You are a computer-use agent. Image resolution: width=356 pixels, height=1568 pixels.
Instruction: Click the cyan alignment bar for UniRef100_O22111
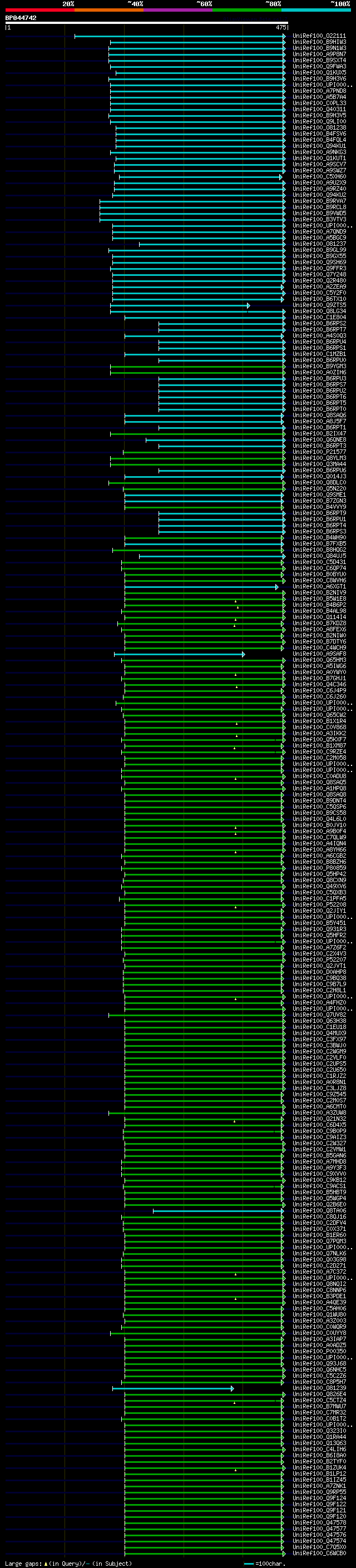[180, 37]
